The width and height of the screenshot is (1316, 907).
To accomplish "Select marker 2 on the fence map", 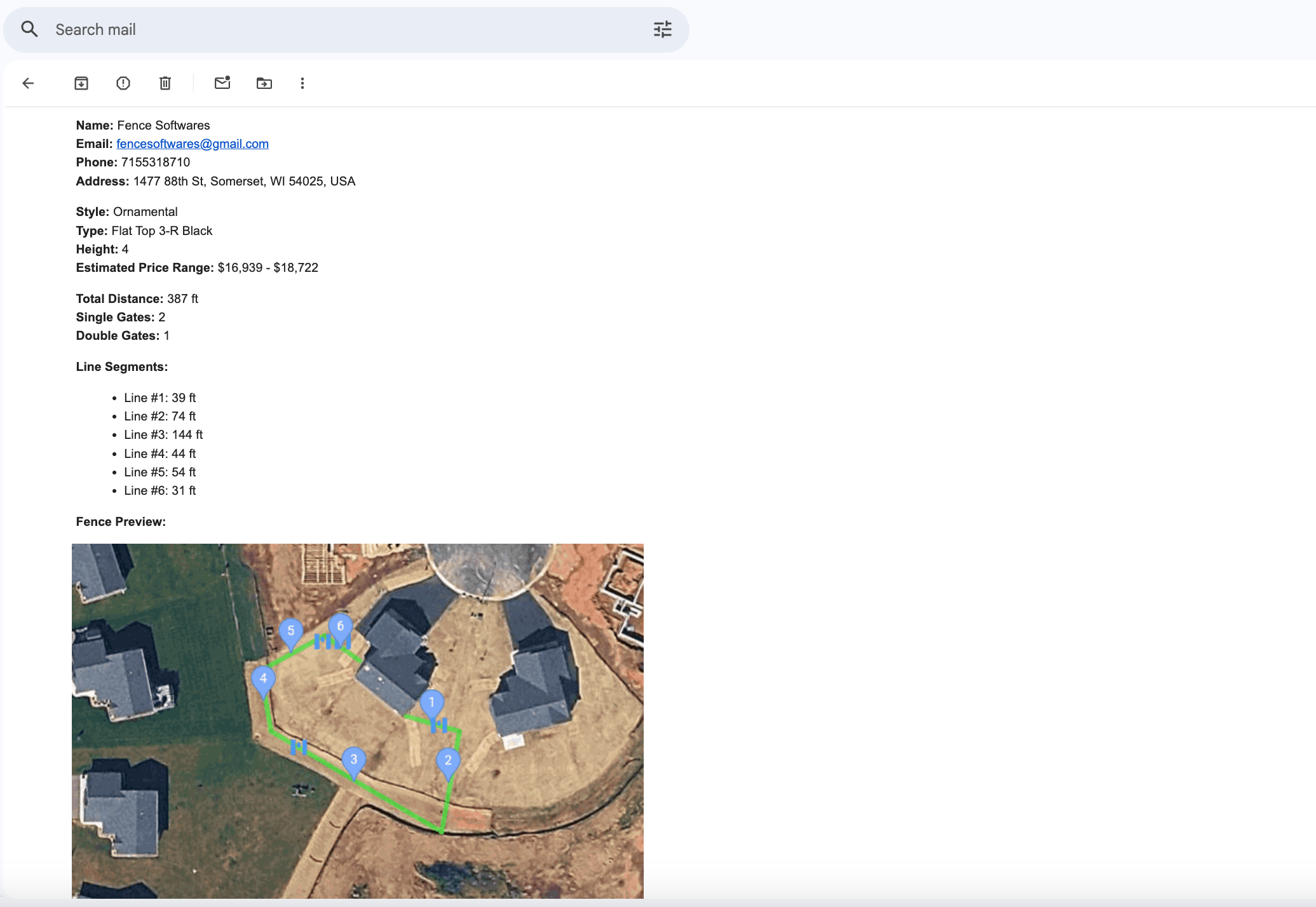I will tap(448, 759).
